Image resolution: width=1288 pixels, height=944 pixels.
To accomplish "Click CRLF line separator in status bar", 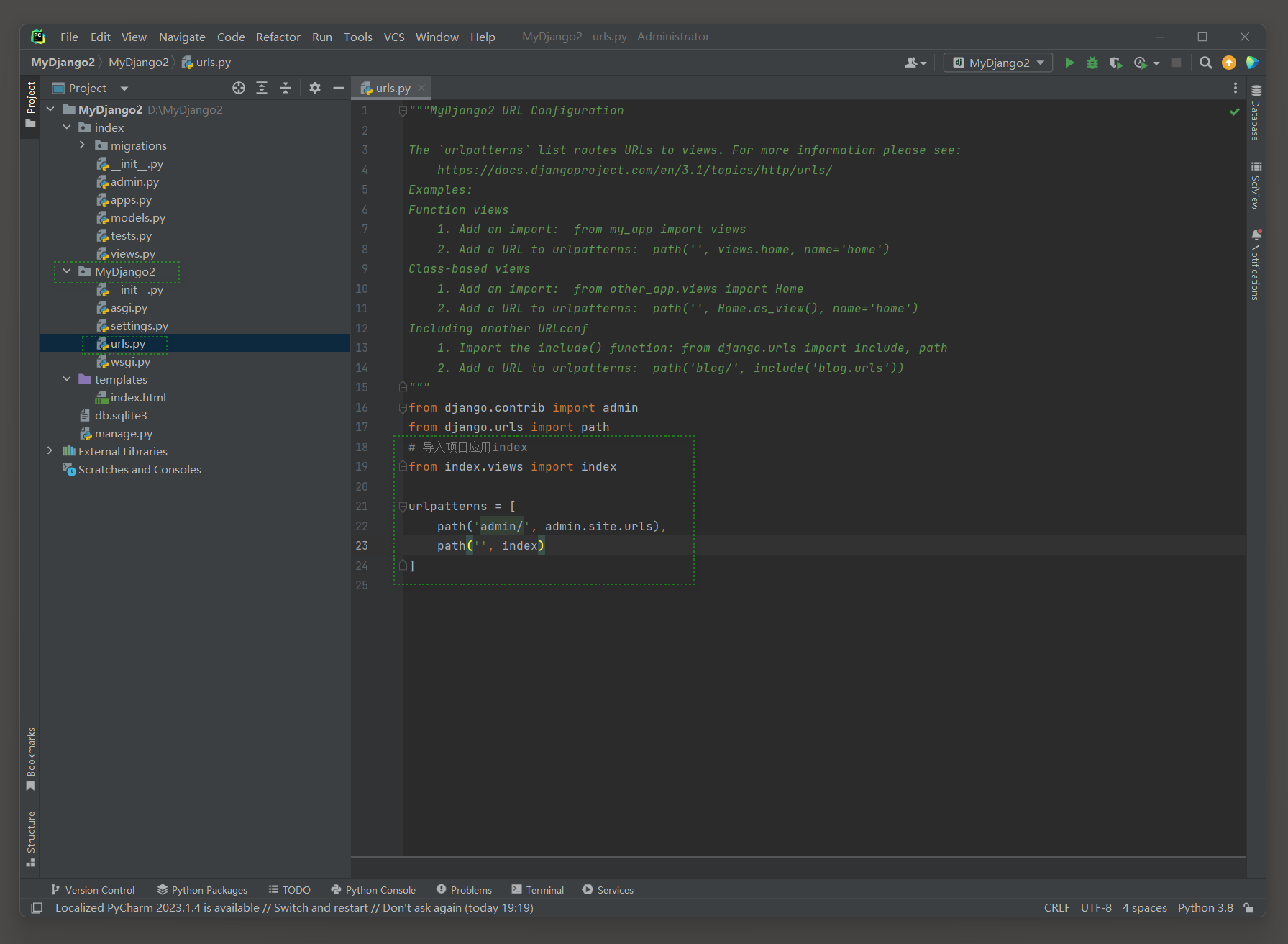I will point(1056,908).
